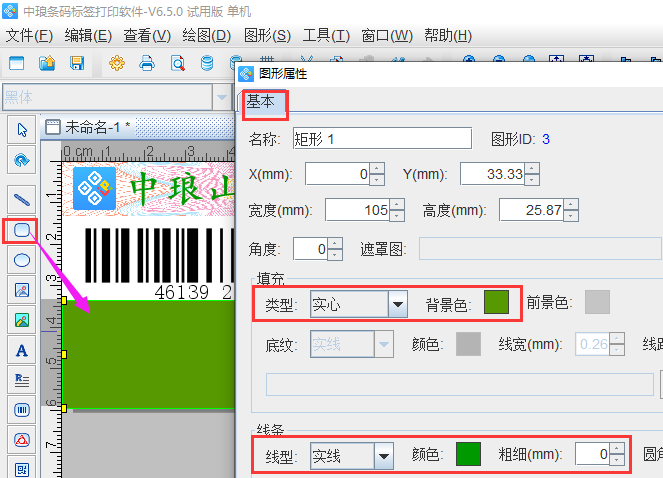Click the new label document icon
Viewport: 663px width, 478px height.
(16, 63)
